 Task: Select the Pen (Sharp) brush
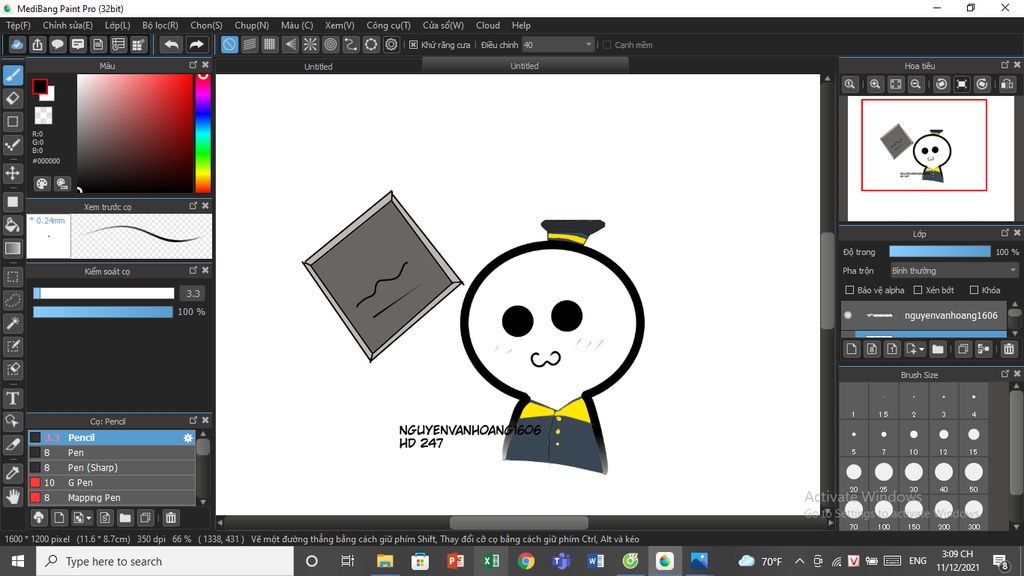pos(112,468)
